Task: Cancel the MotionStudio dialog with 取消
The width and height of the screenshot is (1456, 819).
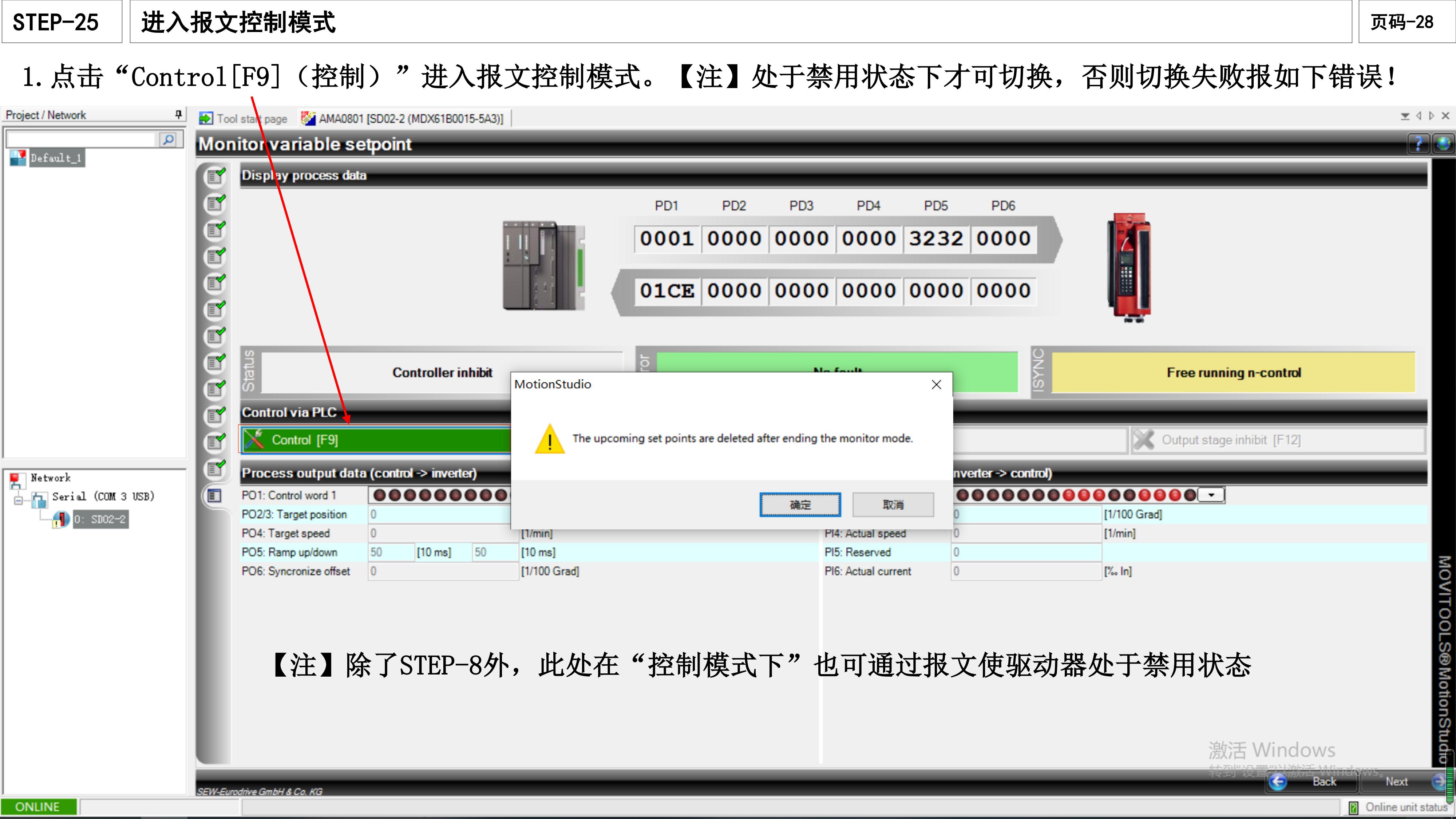Action: pos(893,505)
